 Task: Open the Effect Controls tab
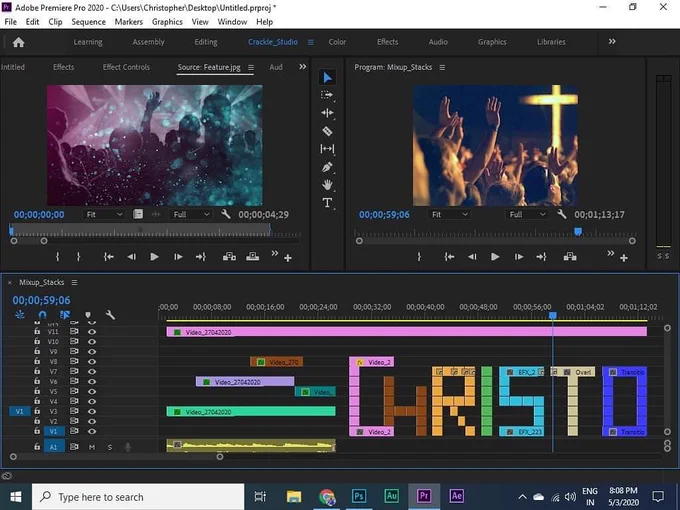click(126, 67)
